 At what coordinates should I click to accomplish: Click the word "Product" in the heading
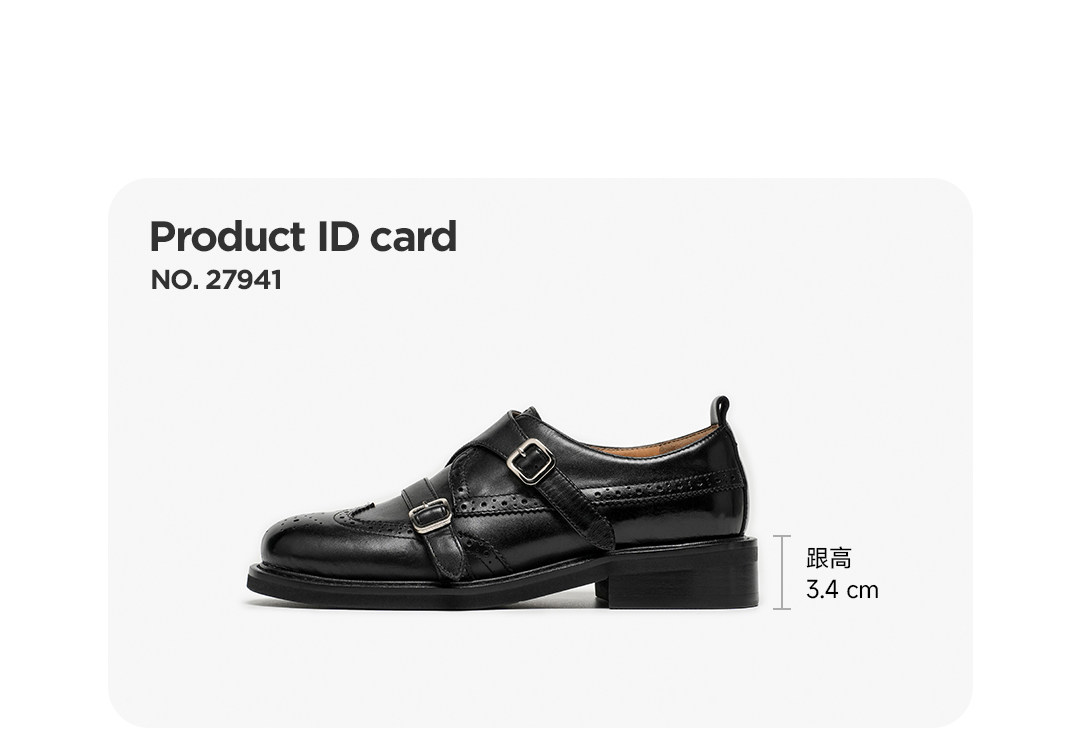pos(227,237)
